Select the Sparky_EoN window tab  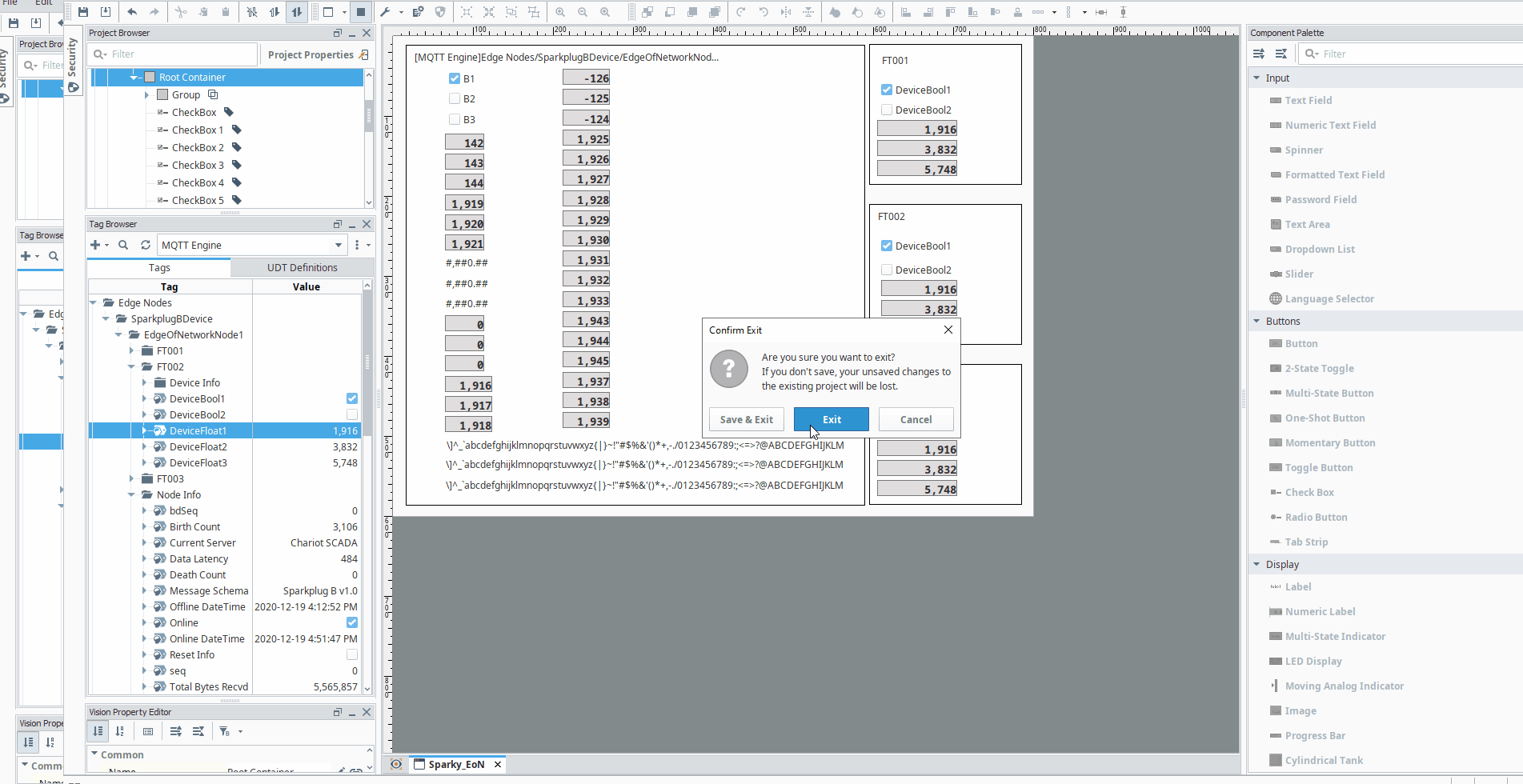click(455, 764)
